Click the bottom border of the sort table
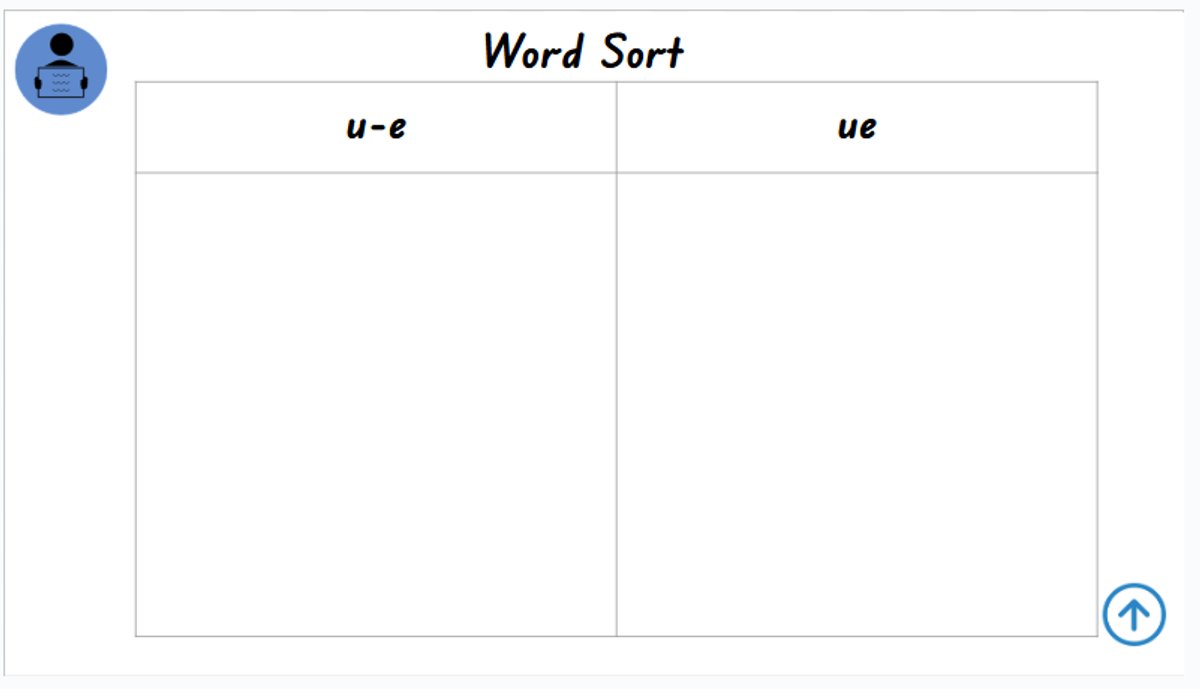1200x689 pixels. click(x=616, y=635)
